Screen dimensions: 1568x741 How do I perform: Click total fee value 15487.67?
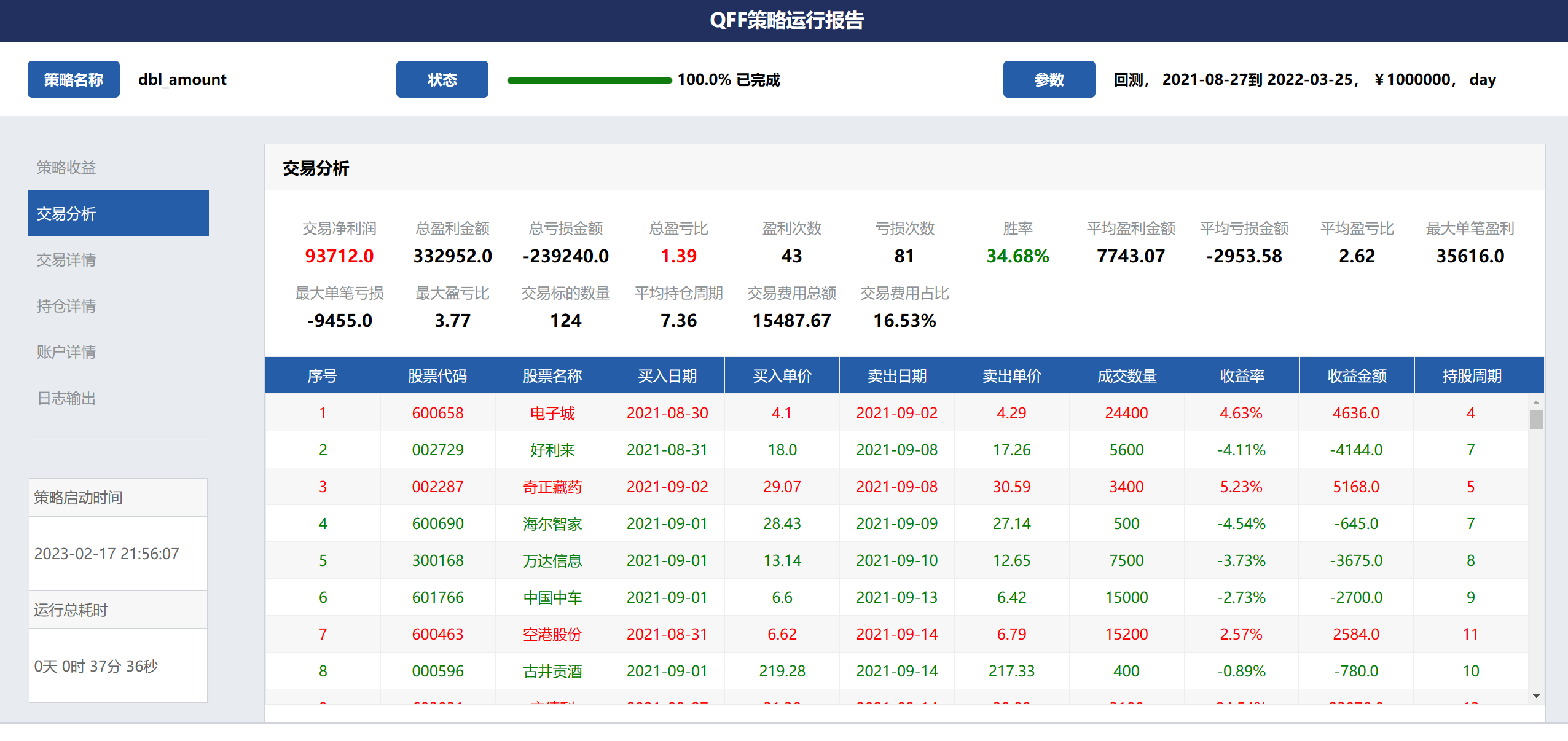click(x=791, y=320)
